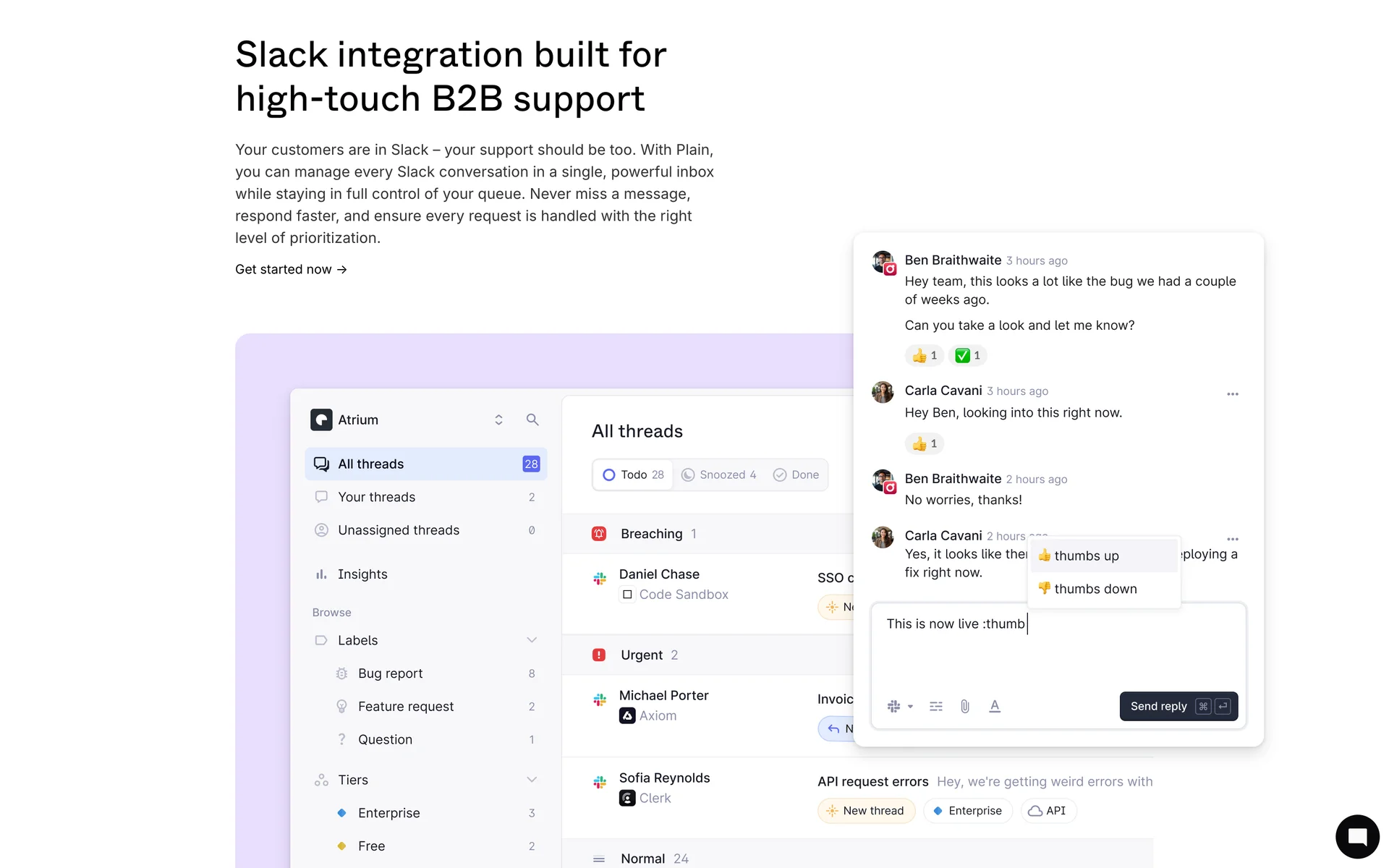
Task: Switch to the Snoozed tab
Action: [x=719, y=475]
